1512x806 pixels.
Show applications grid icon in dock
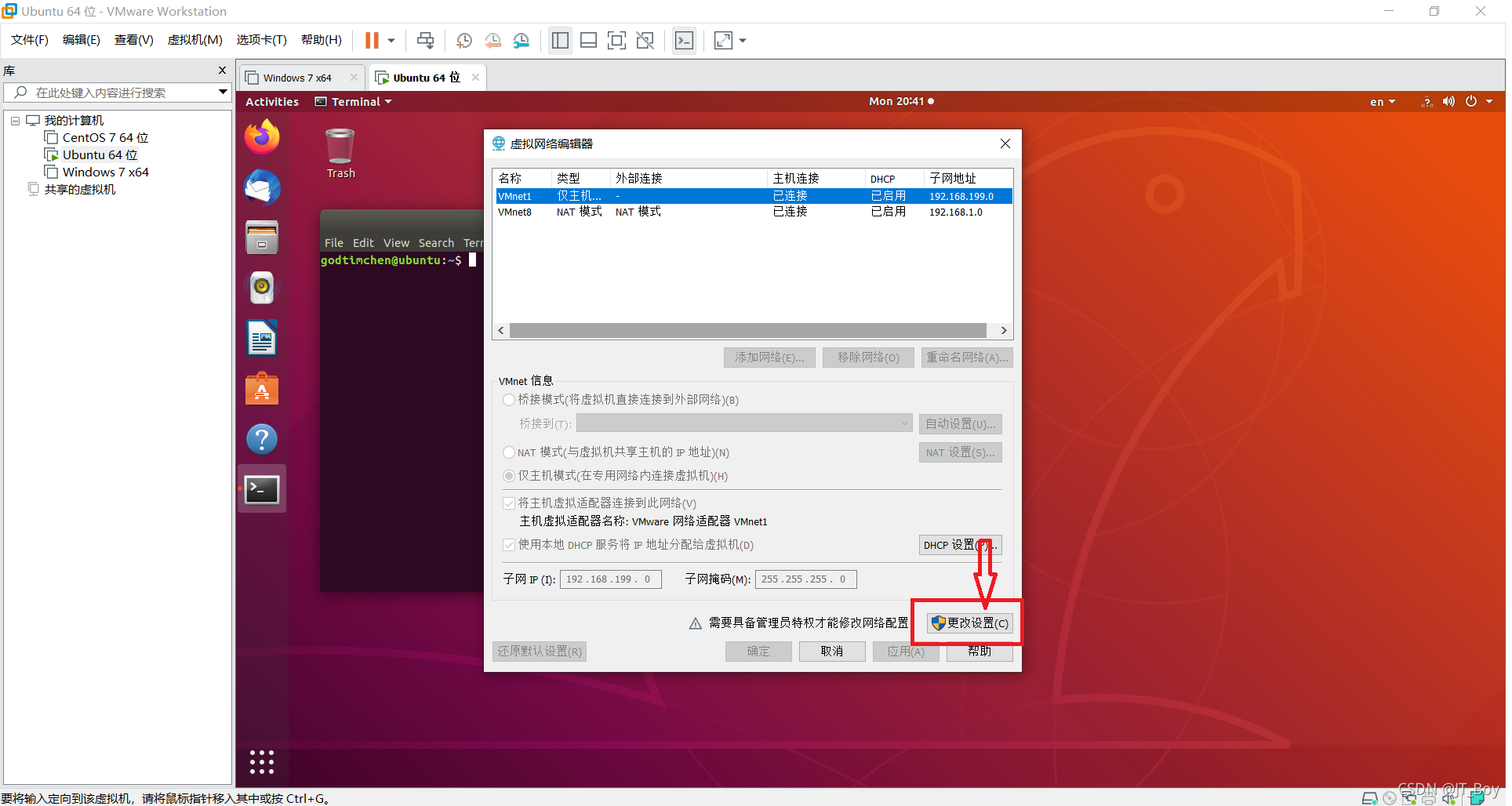(x=262, y=762)
